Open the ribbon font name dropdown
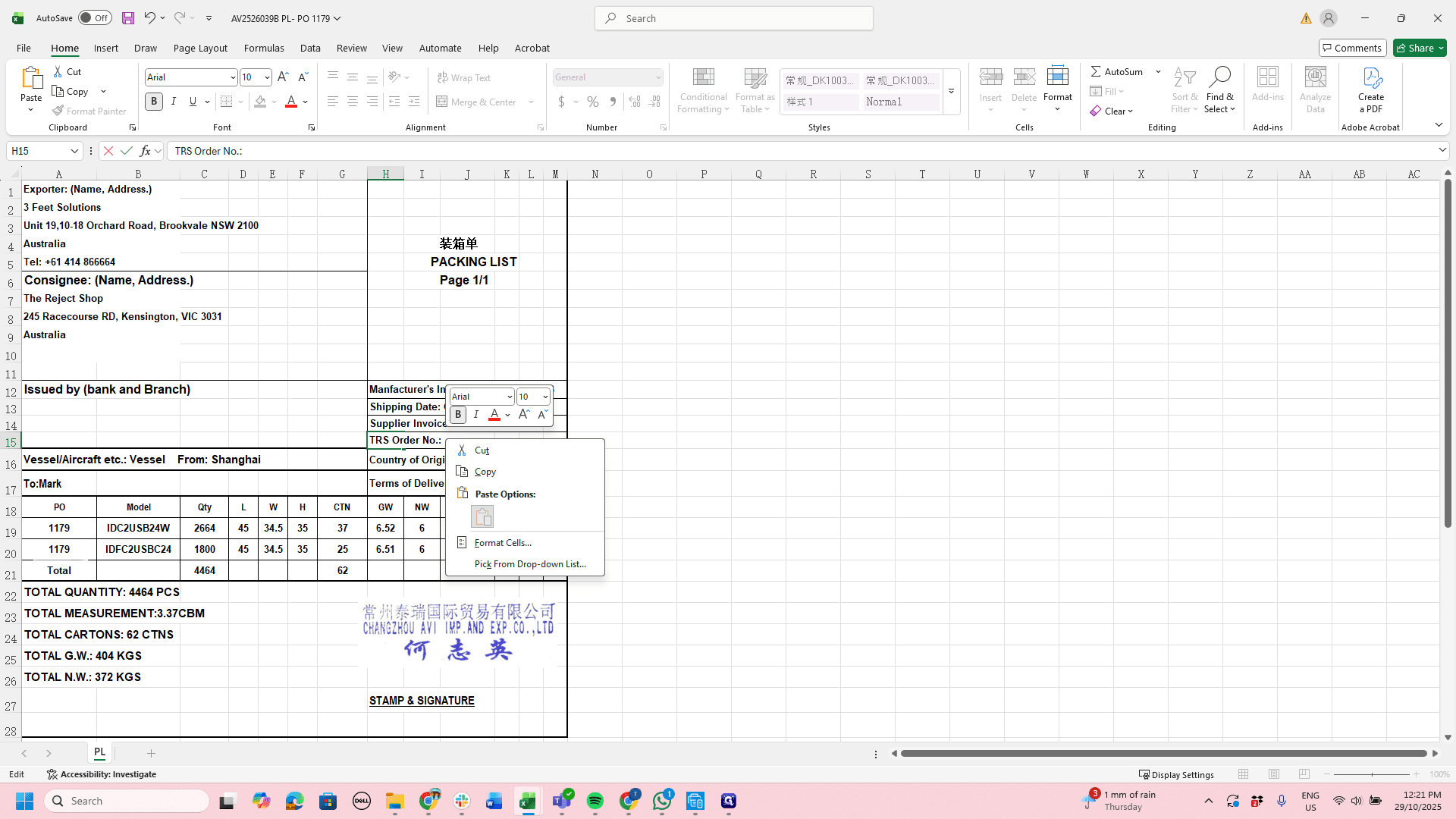Screen dimensions: 1456x819 232,77
